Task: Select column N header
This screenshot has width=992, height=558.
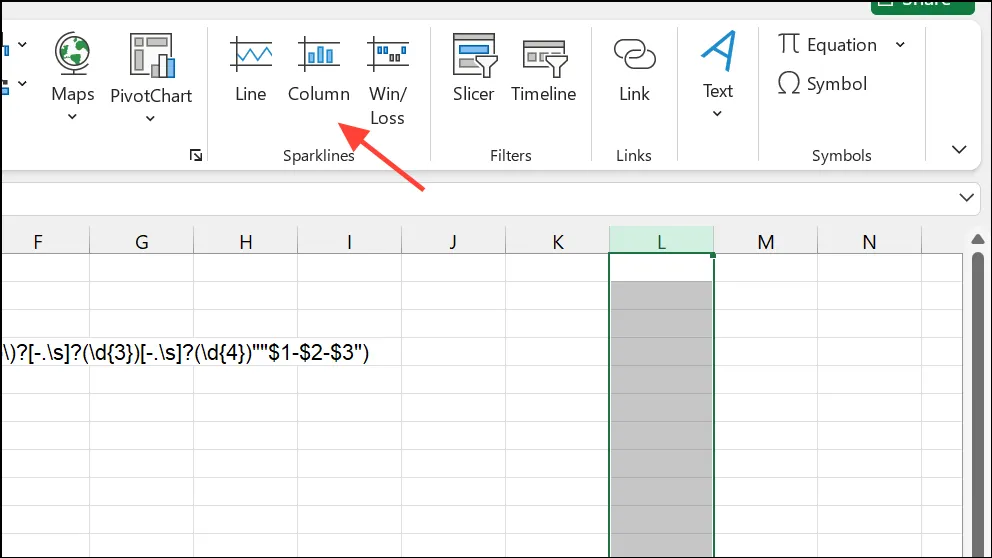Action: (x=869, y=241)
